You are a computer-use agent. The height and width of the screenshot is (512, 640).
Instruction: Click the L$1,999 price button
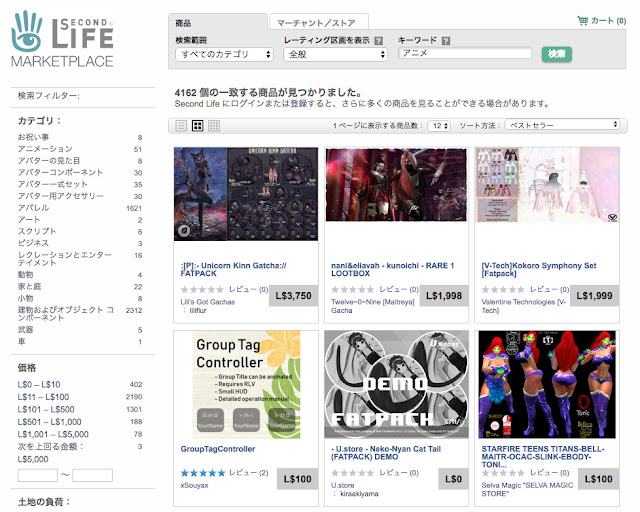(x=595, y=295)
